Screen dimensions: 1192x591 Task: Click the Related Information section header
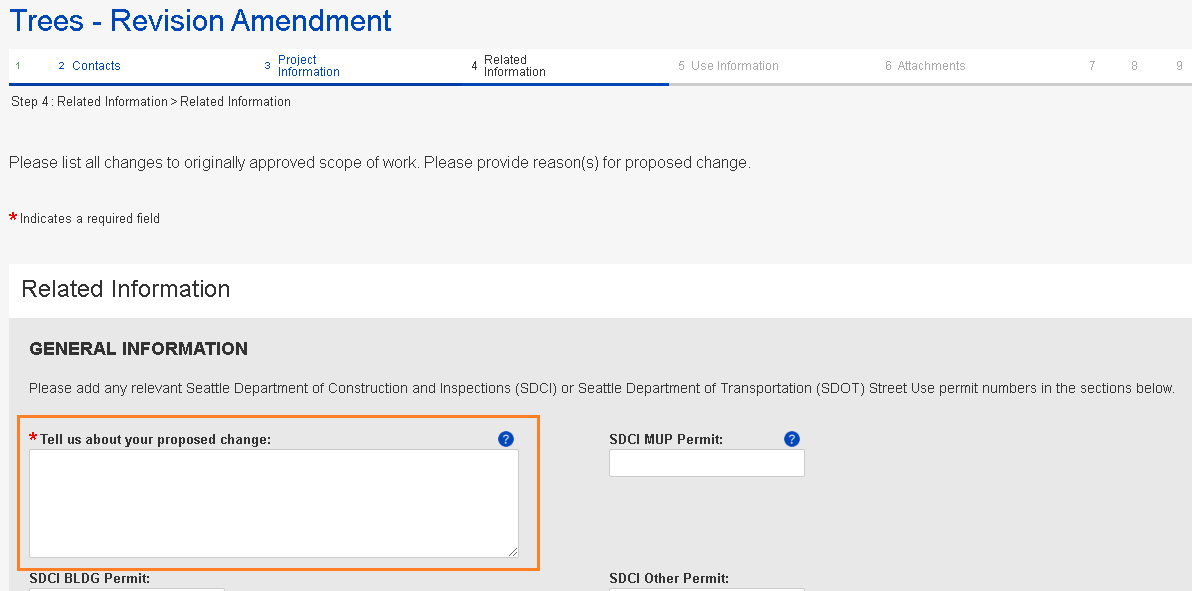126,289
